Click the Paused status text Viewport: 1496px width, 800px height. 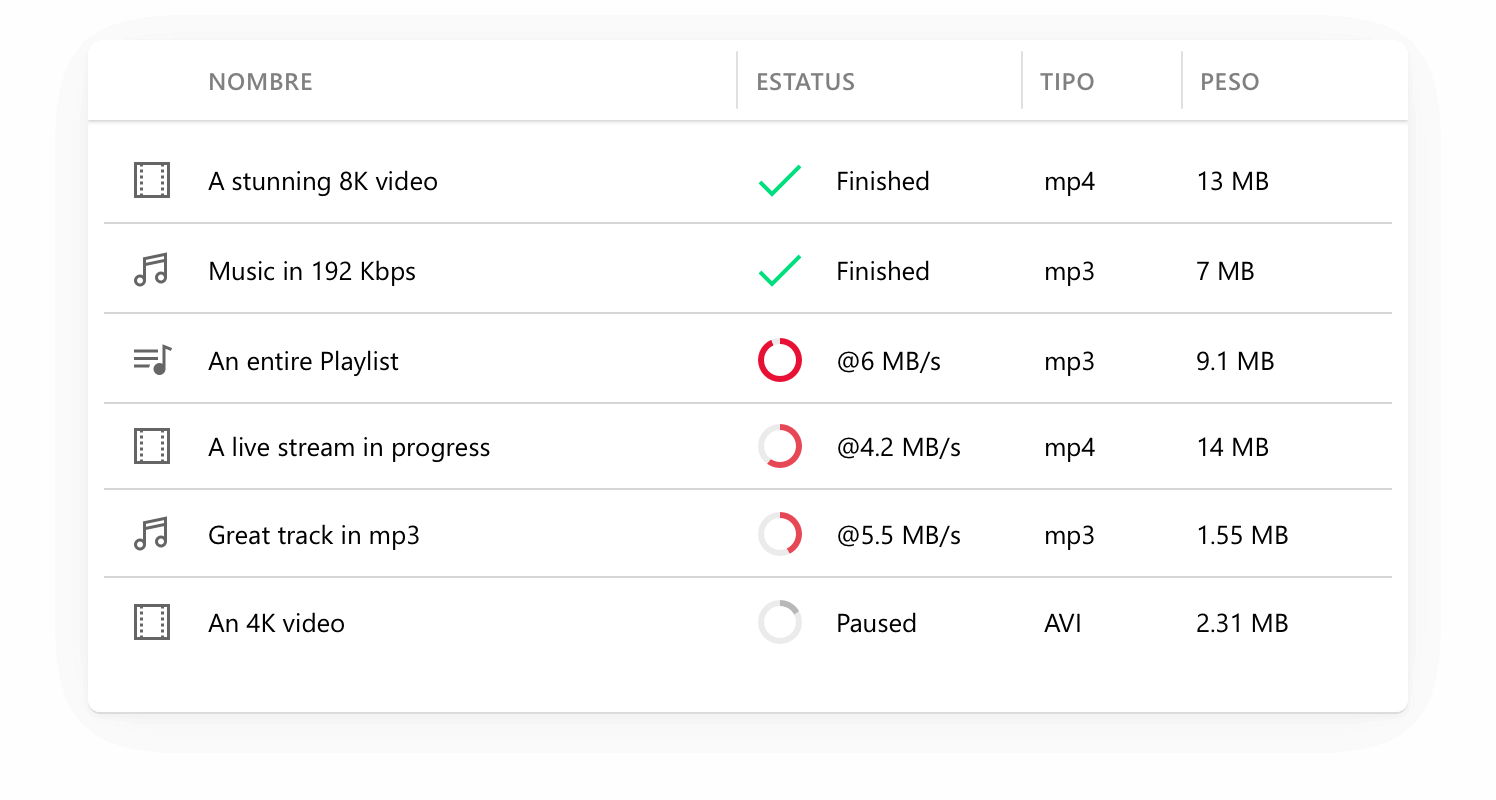tap(876, 624)
